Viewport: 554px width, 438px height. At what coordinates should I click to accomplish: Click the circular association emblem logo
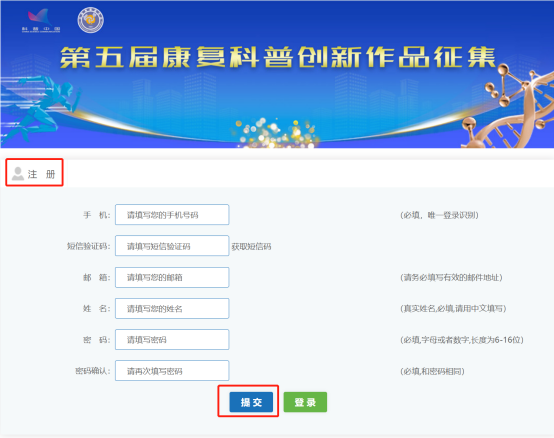tap(90, 20)
